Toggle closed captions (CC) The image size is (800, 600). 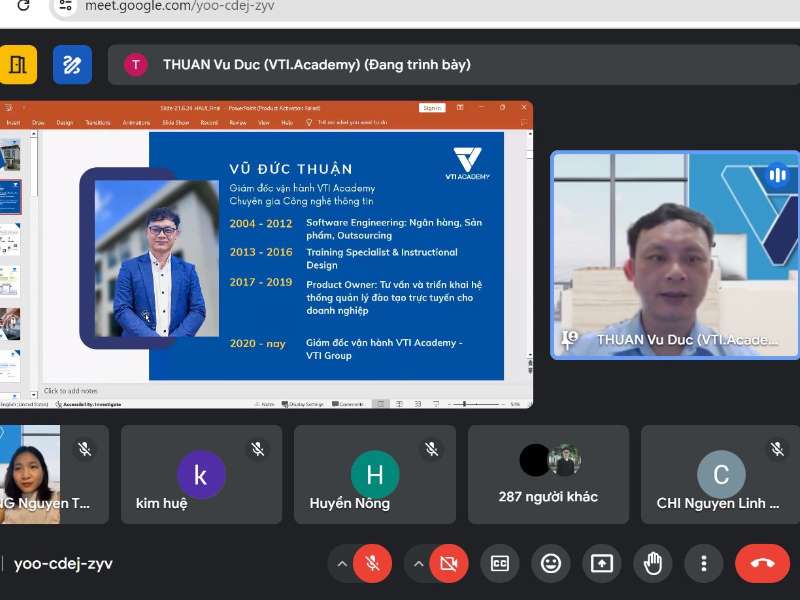tap(499, 564)
